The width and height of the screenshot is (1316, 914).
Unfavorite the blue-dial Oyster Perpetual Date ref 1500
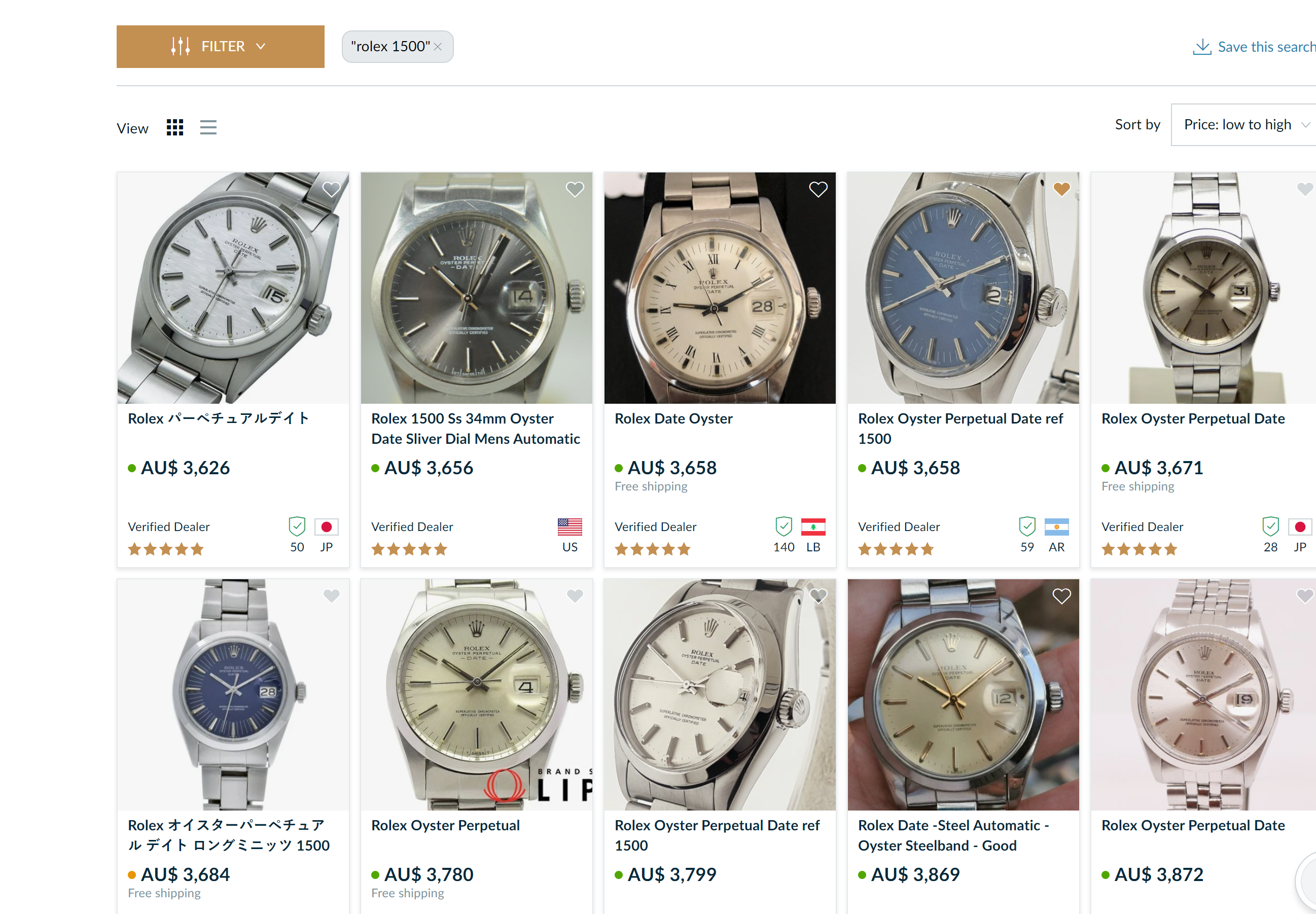(x=1061, y=189)
